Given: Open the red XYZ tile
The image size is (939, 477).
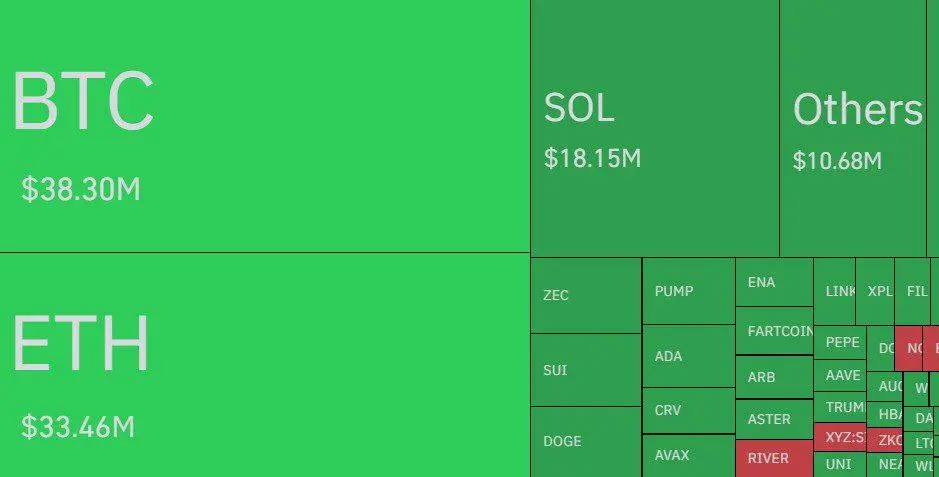Looking at the screenshot, I should pyautogui.click(x=840, y=437).
